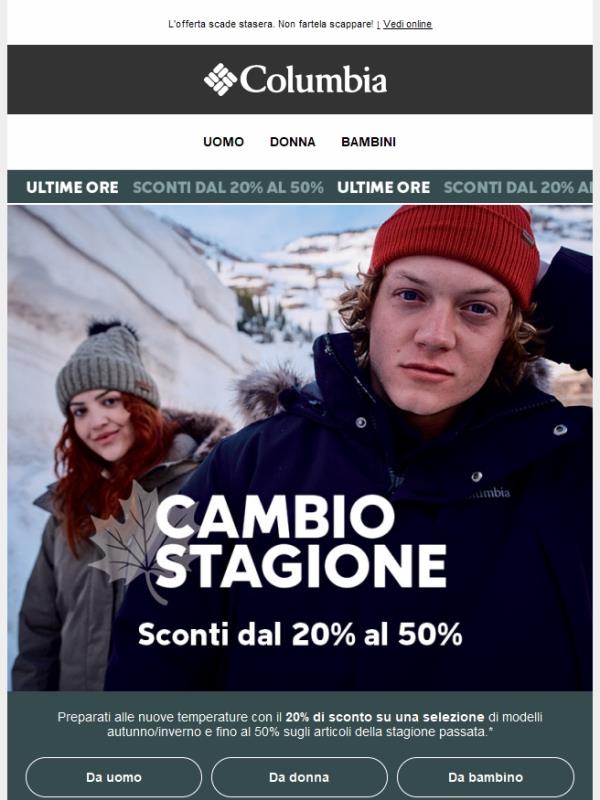Click the Da uomo button
The image size is (600, 800).
coord(114,777)
